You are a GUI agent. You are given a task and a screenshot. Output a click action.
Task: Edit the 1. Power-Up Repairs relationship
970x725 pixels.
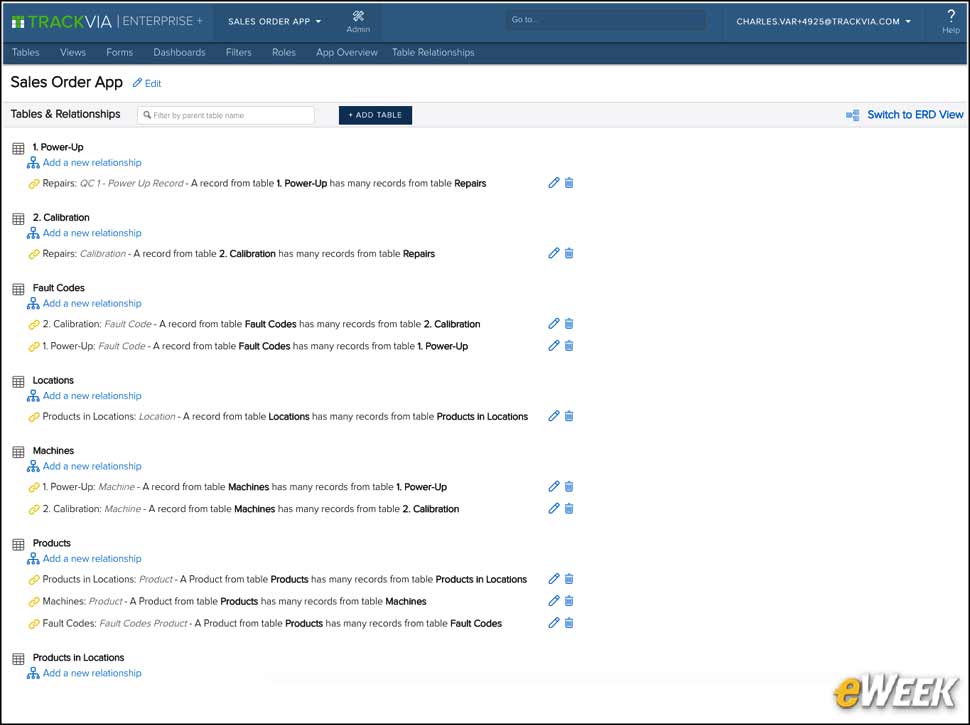click(554, 182)
